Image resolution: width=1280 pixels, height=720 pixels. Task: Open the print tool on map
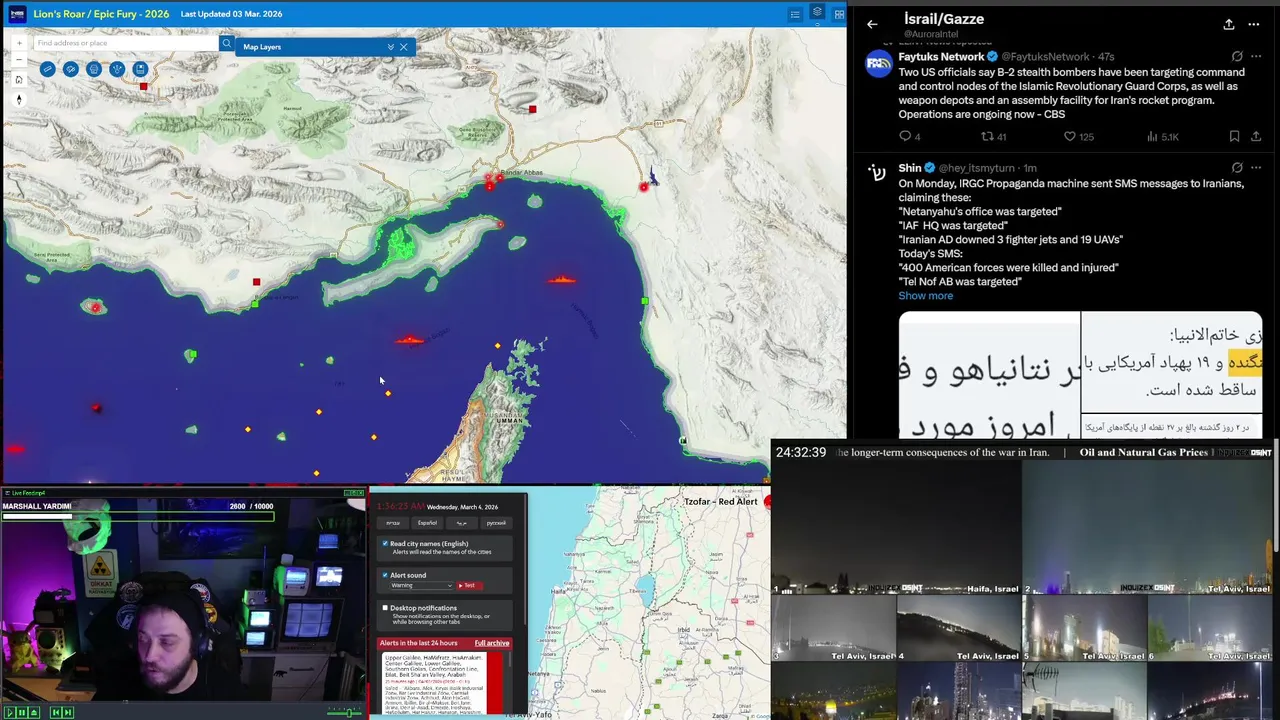tap(93, 69)
